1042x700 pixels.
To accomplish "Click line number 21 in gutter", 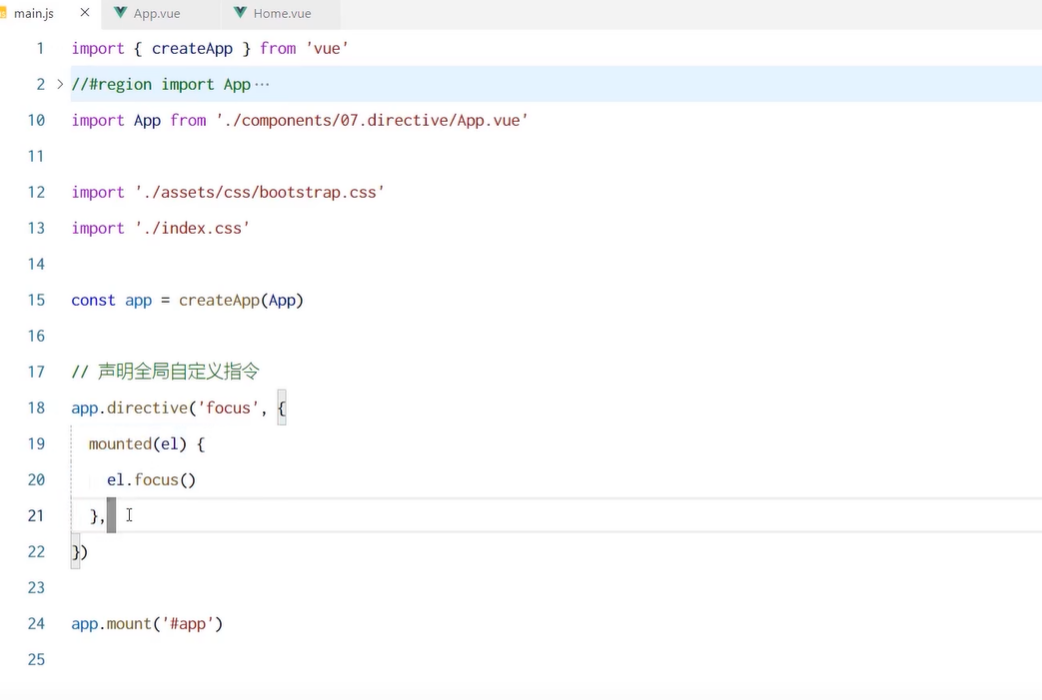I will click(36, 515).
